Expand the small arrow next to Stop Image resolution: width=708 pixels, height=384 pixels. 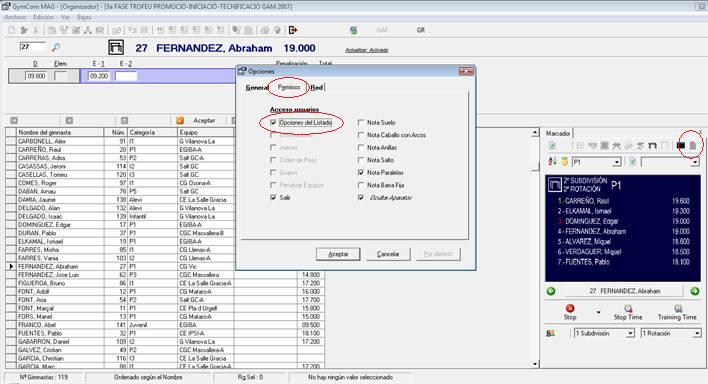[x=599, y=312]
